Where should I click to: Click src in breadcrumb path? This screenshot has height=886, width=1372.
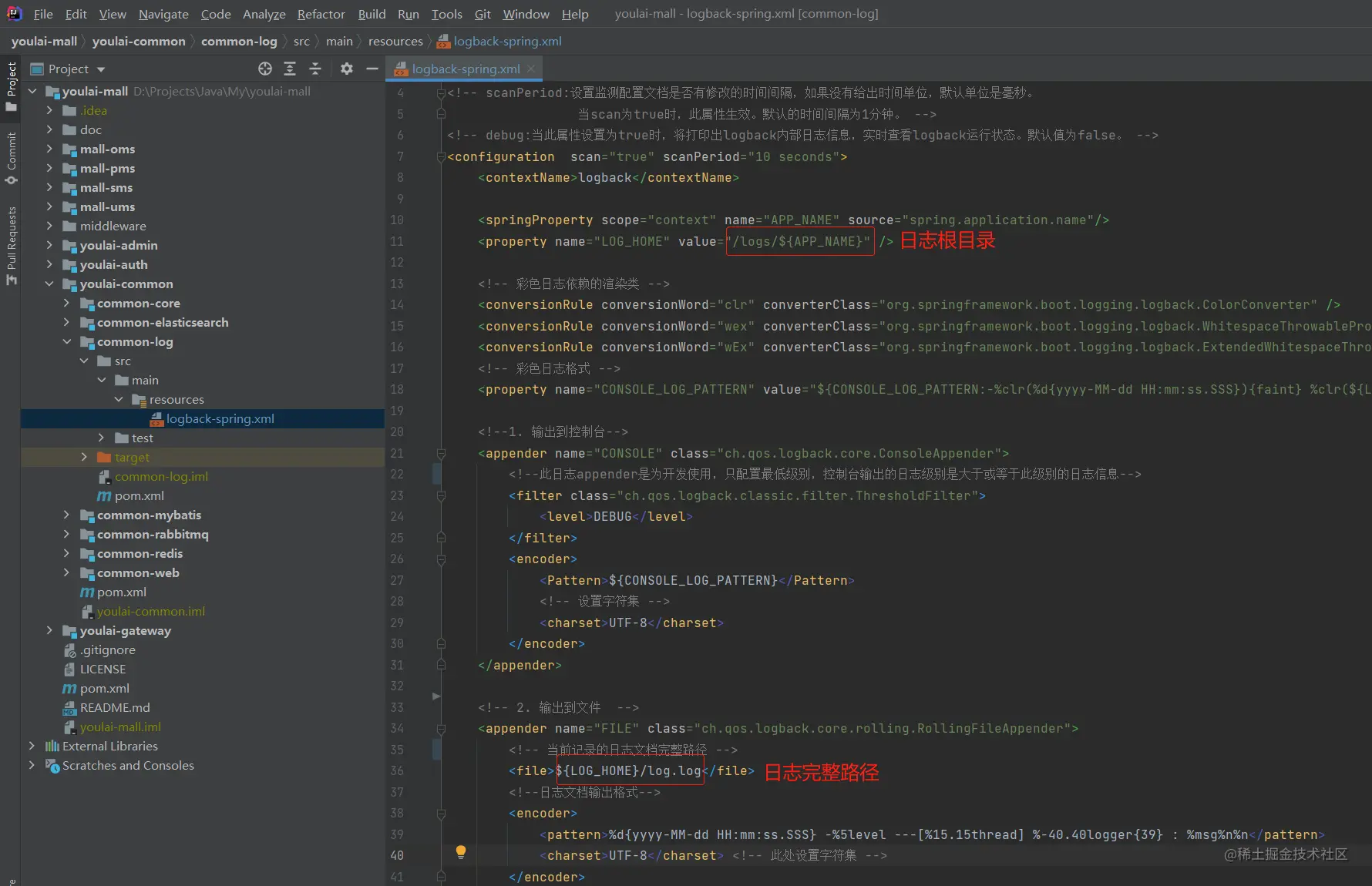[301, 41]
